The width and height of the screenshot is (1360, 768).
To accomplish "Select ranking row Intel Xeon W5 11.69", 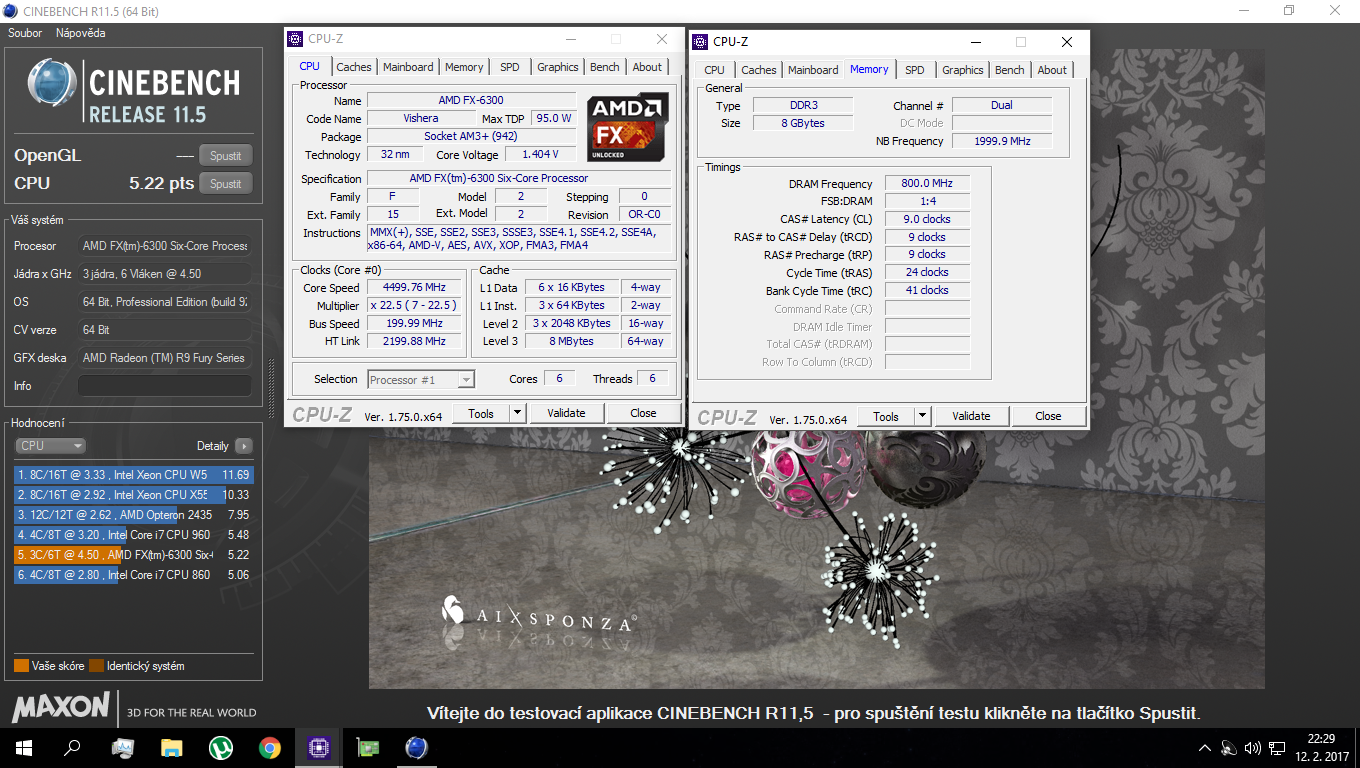I will pos(134,475).
